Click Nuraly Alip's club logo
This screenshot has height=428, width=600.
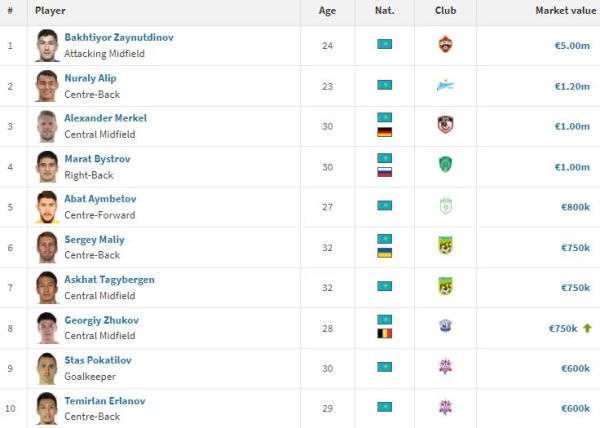(445, 85)
